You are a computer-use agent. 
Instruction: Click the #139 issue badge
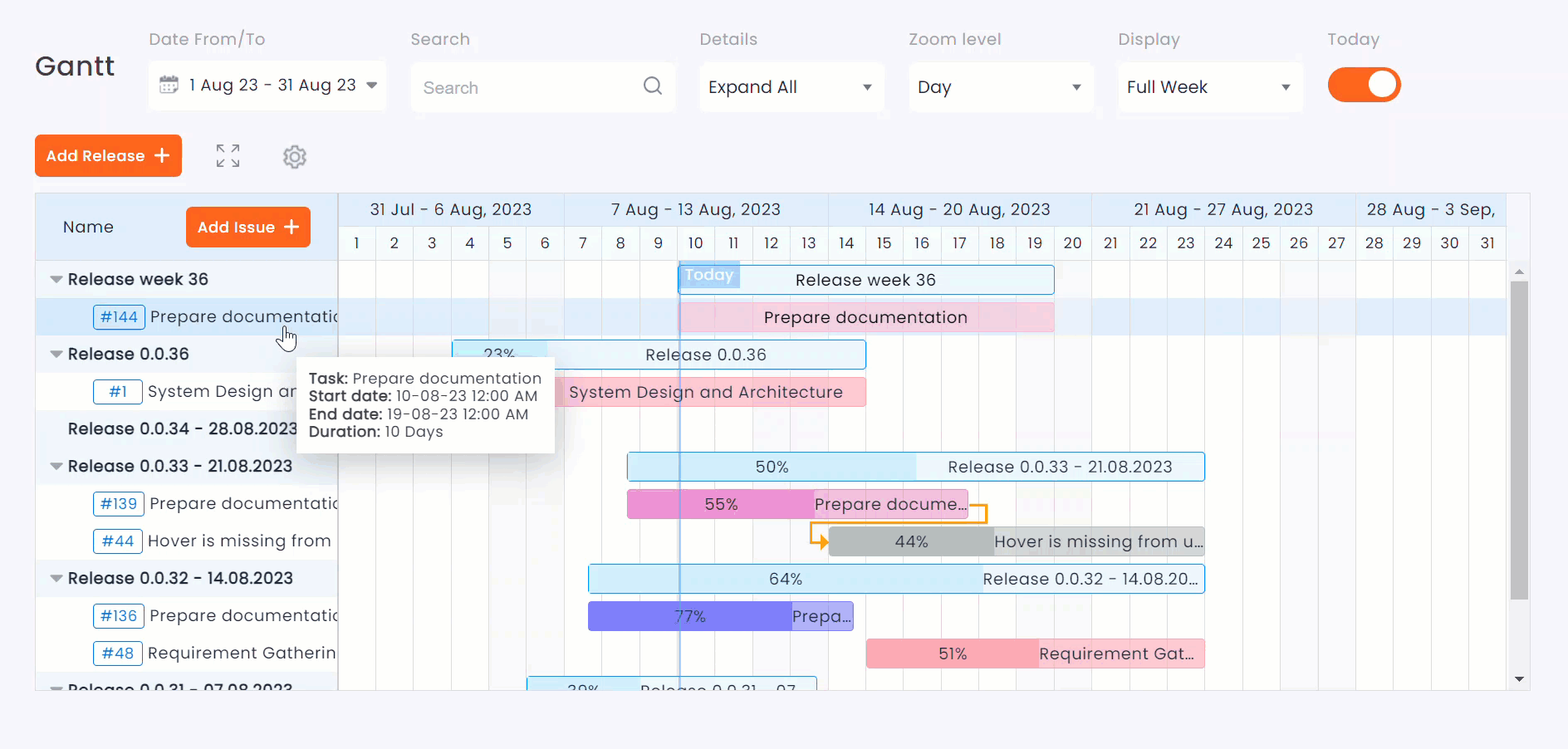coord(119,504)
